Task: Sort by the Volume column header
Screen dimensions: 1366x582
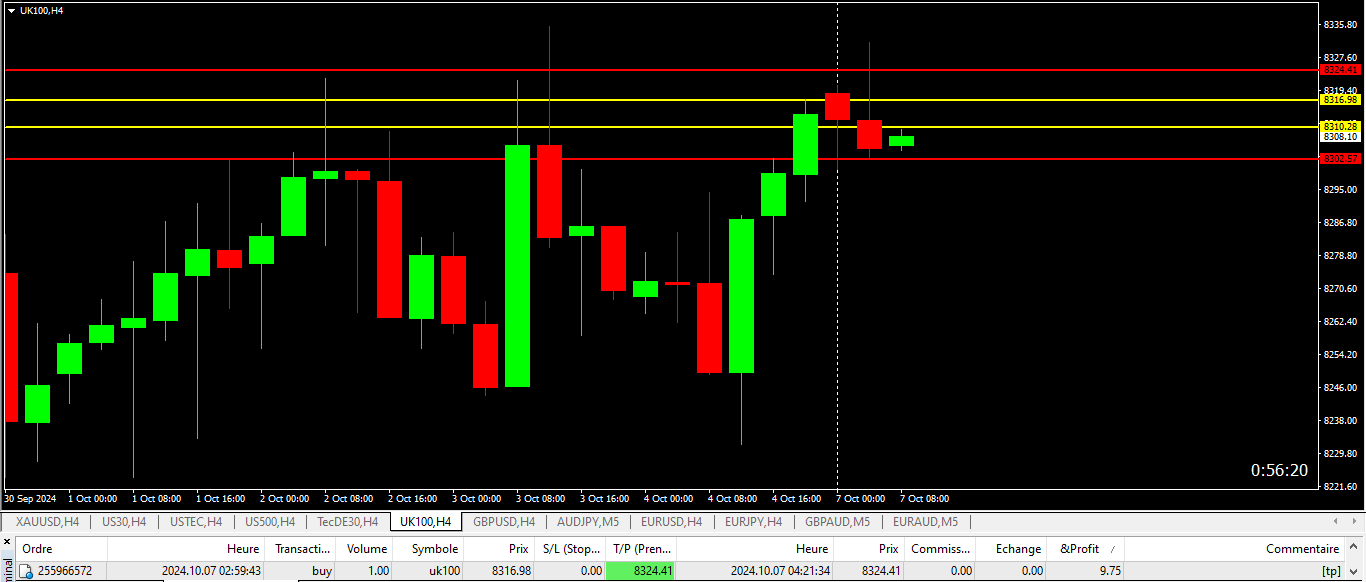Action: [x=366, y=549]
